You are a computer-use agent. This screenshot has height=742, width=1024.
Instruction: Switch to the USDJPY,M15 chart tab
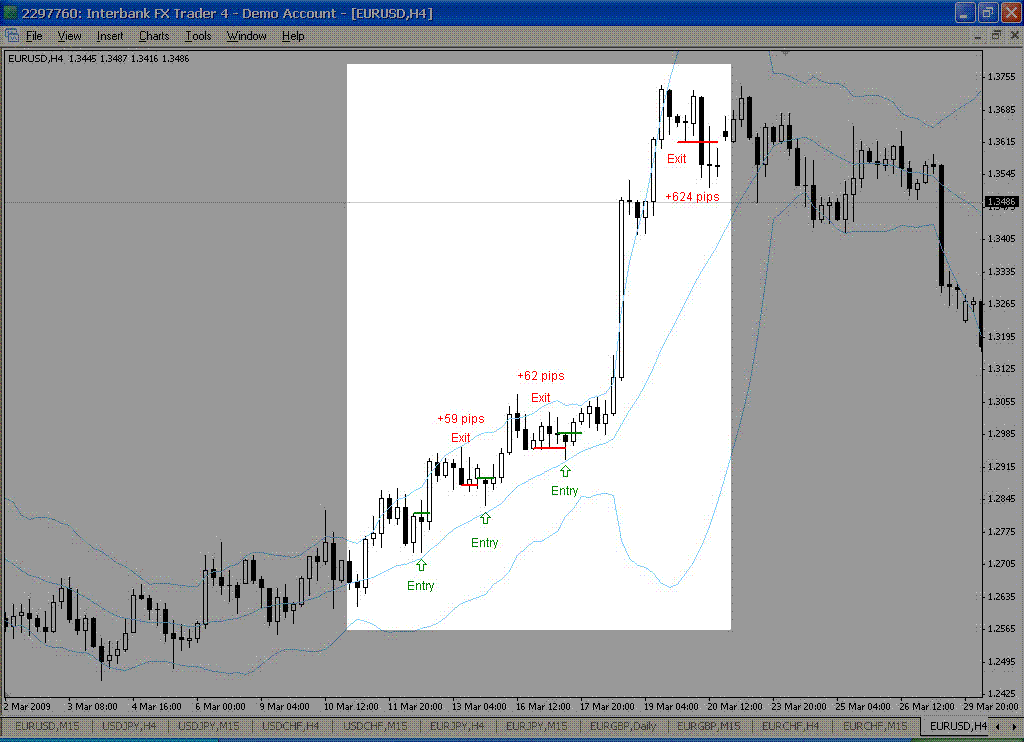[208, 726]
